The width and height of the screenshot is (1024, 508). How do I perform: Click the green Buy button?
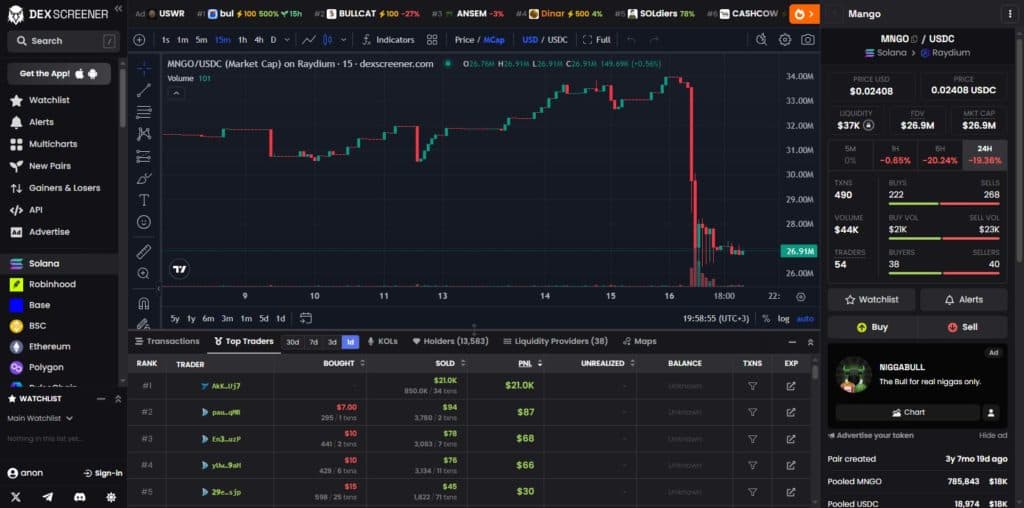click(x=872, y=327)
